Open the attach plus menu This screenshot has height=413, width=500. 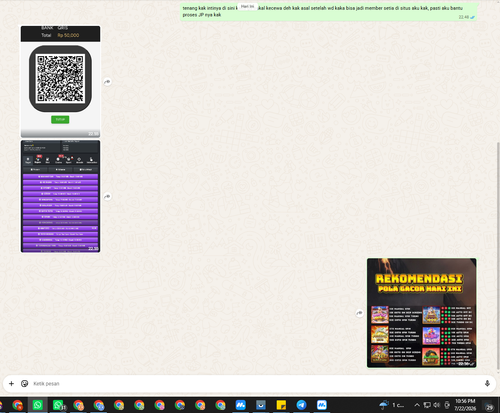point(11,383)
